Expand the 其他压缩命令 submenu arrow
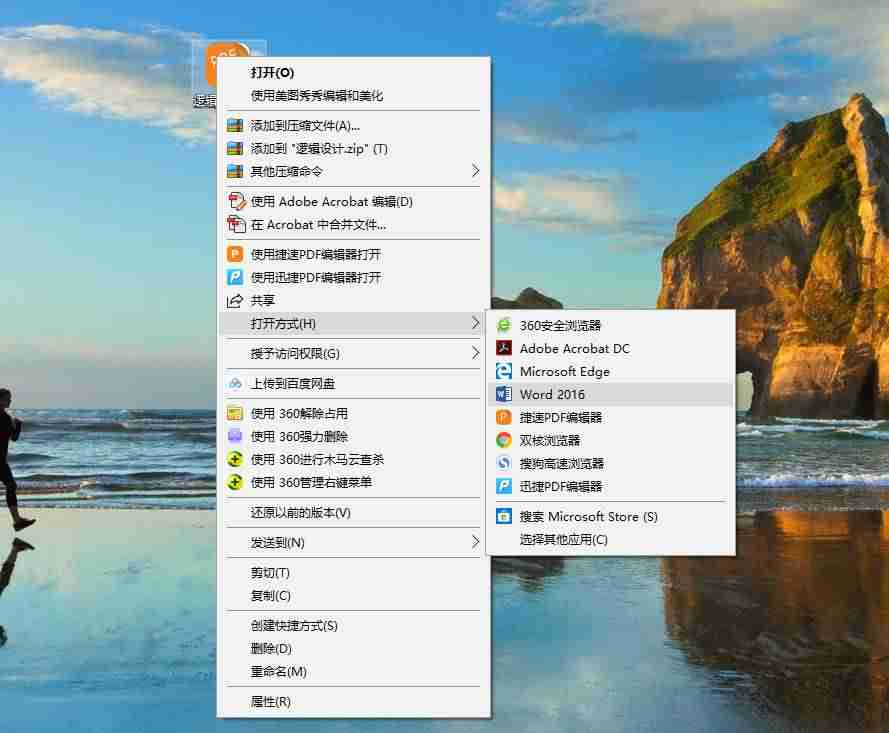Screen dimensions: 889x733 475,171
